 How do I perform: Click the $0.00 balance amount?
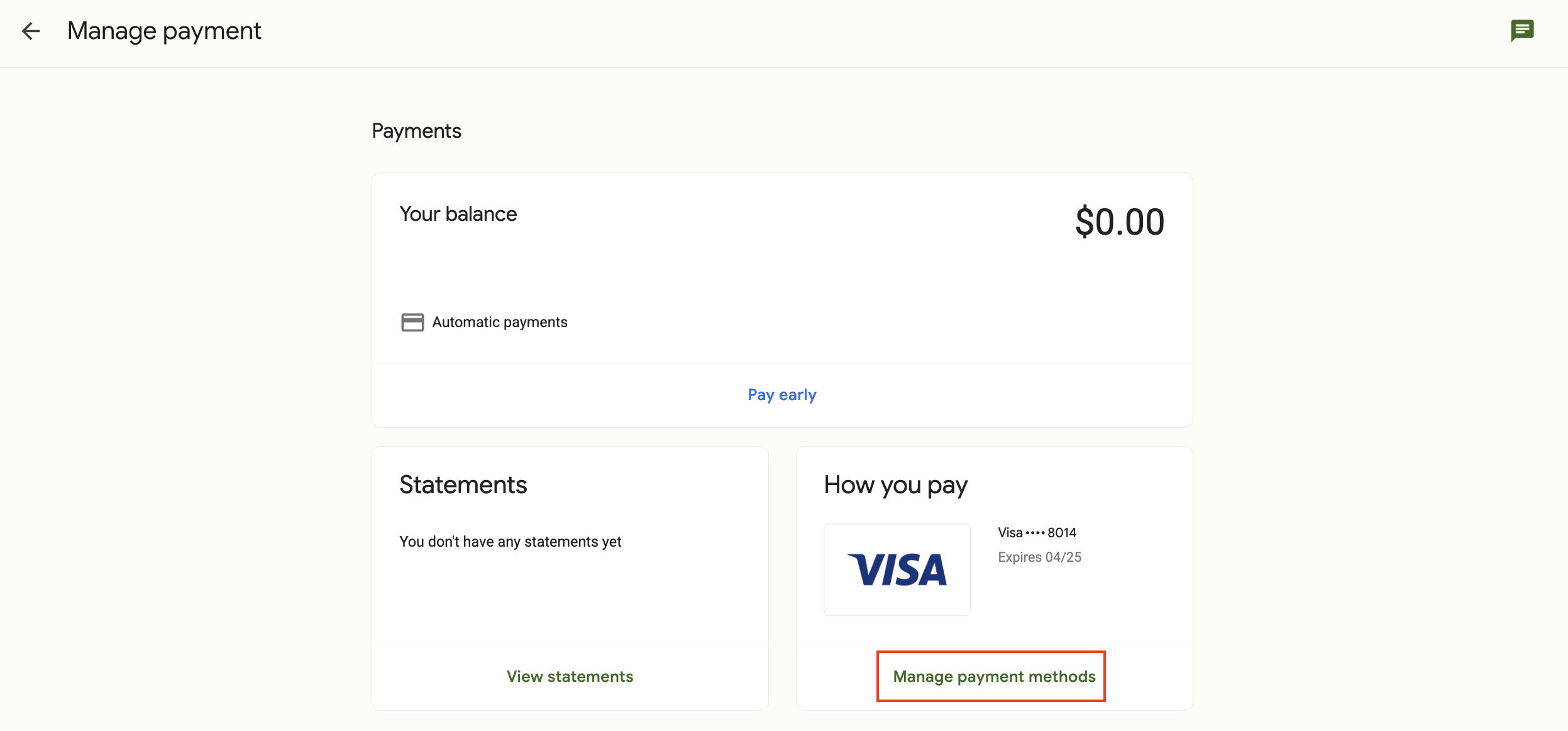click(x=1119, y=222)
